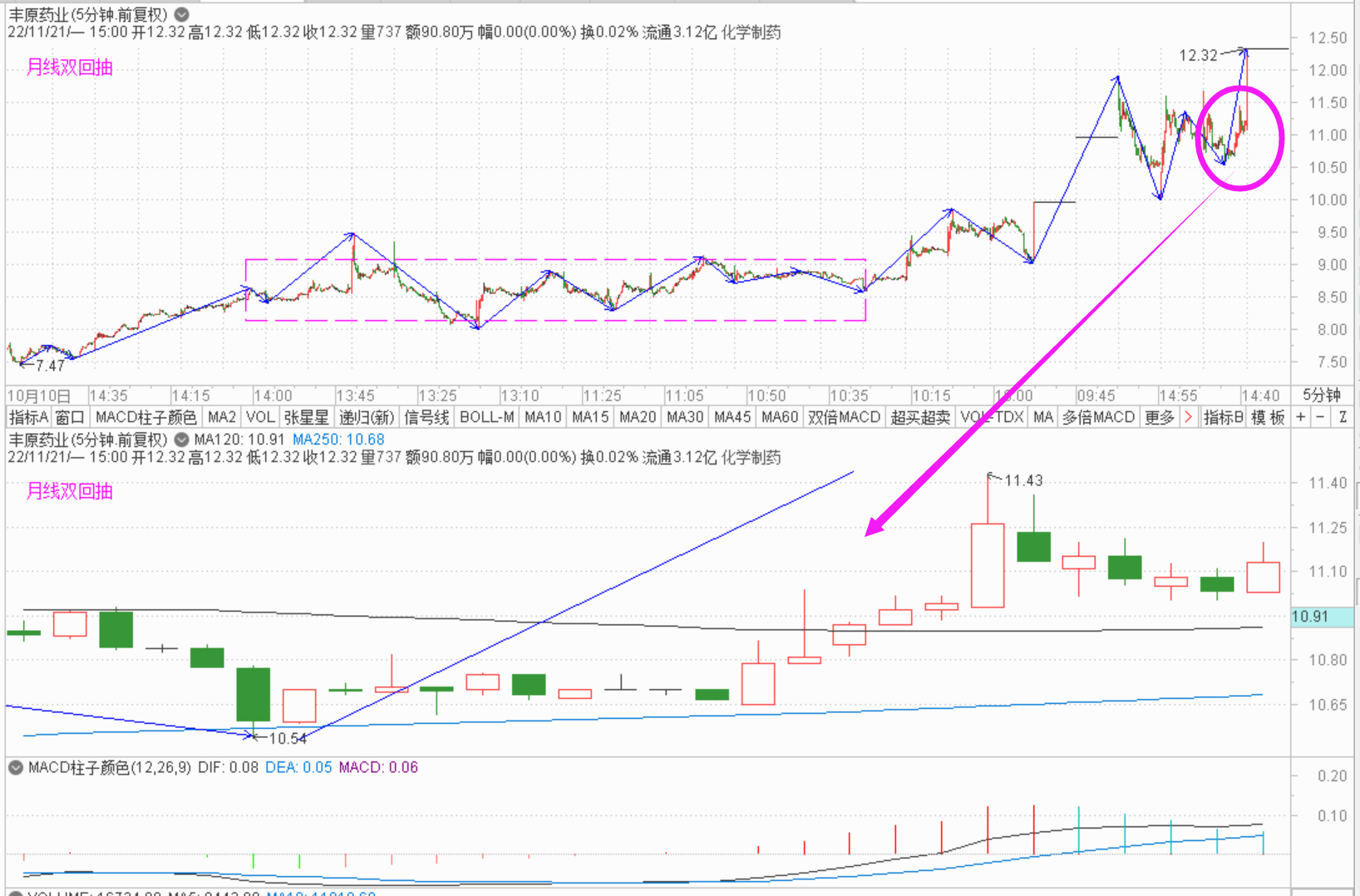
Task: Open the 模板 template button
Action: pos(1269,417)
